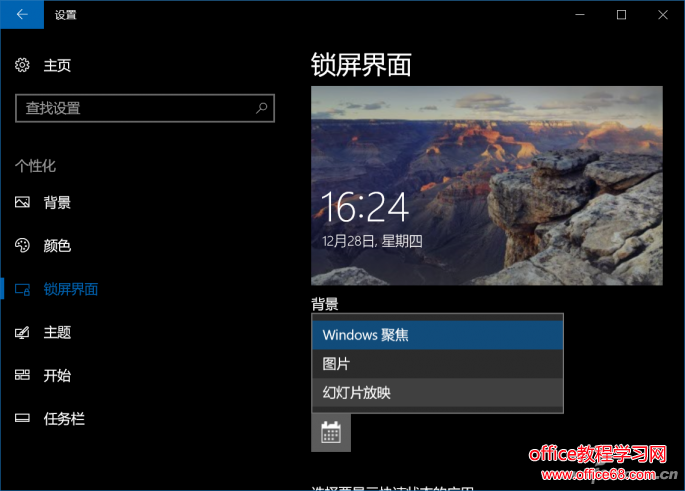Click the 任务栏 bar icon
Image resolution: width=685 pixels, height=491 pixels.
[x=22, y=418]
